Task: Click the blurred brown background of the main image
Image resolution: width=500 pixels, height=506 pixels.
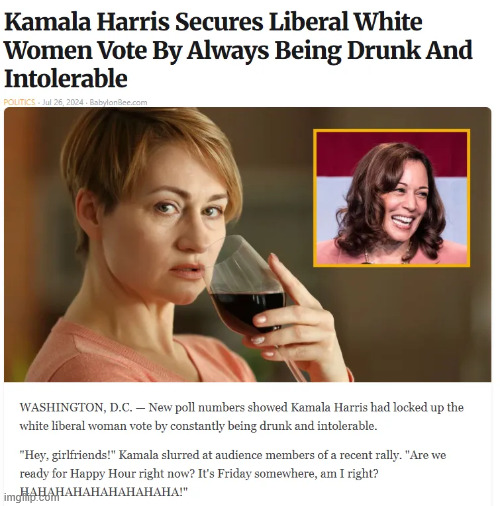Action: click(400, 327)
